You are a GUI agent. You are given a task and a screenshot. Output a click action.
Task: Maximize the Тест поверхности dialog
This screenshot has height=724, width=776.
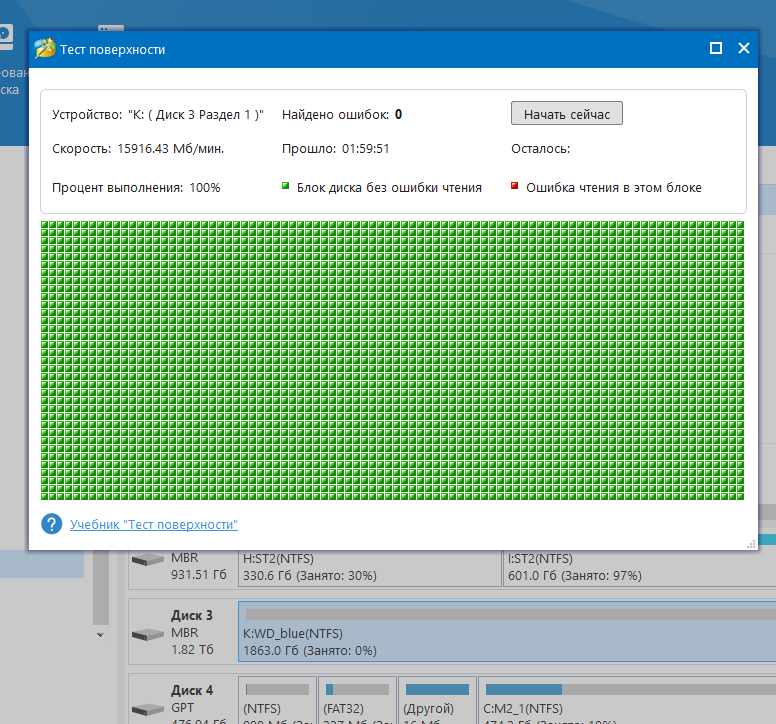715,48
